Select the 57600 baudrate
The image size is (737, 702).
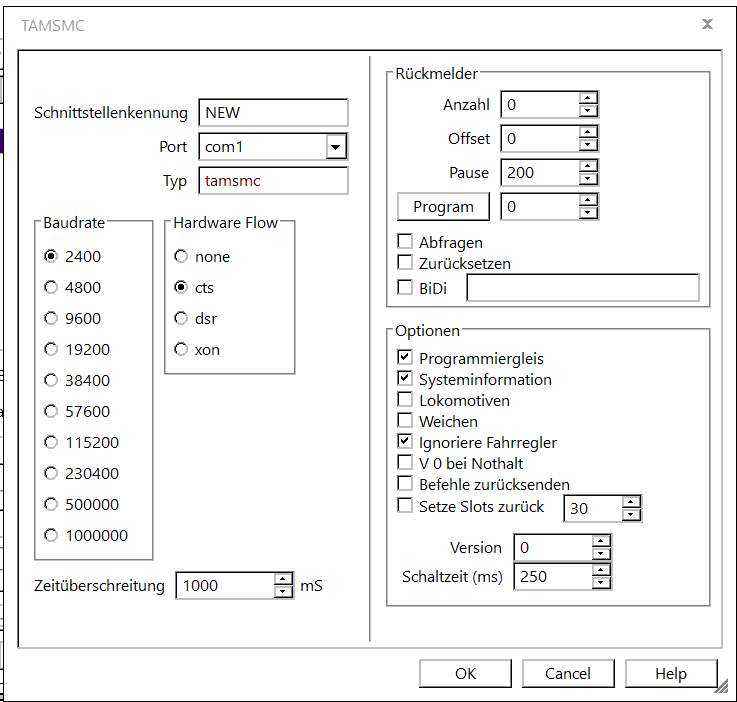point(51,411)
